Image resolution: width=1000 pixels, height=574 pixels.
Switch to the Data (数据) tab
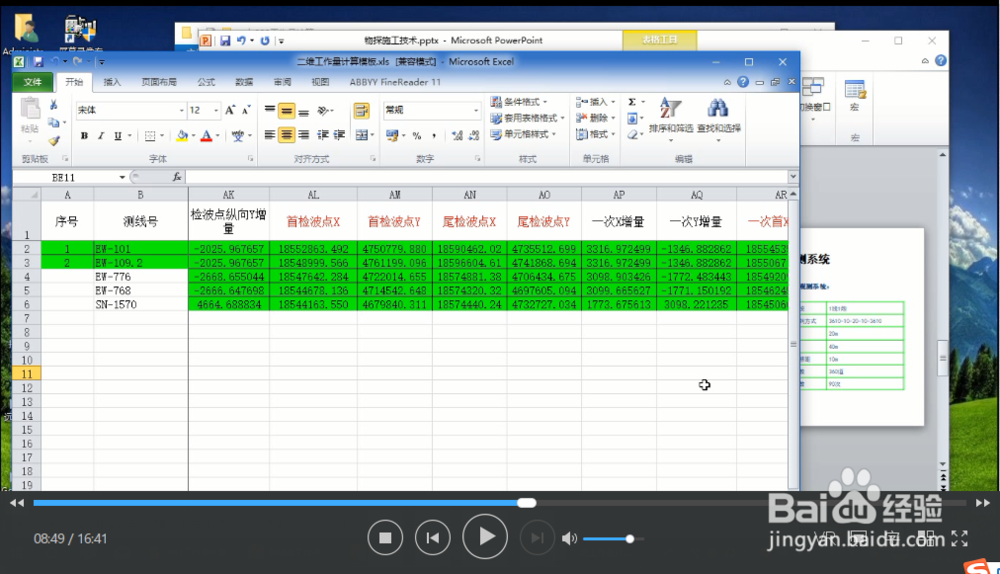tap(244, 82)
